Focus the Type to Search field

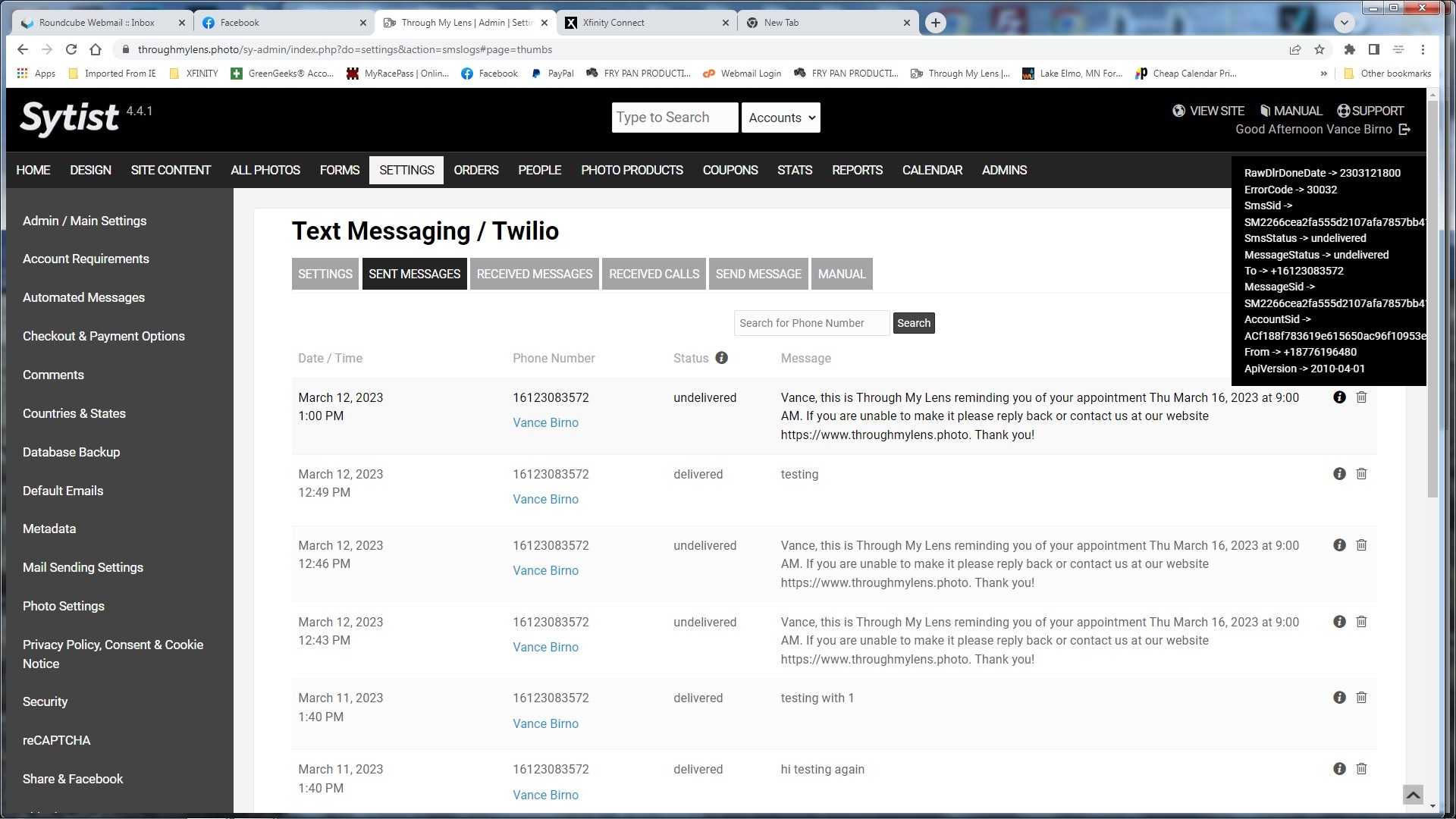(674, 118)
